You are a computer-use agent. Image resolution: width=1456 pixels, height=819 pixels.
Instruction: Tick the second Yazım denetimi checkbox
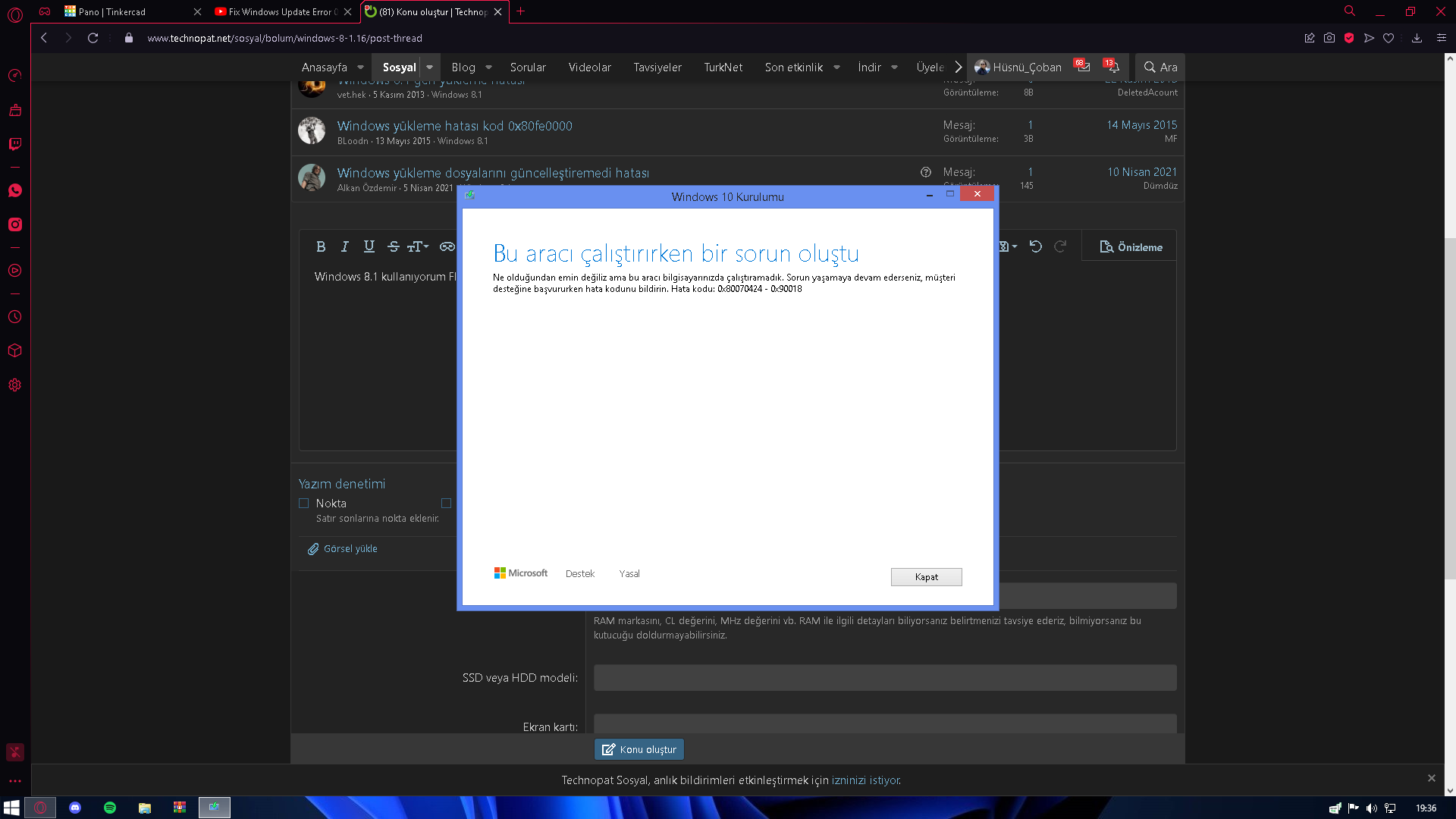coord(446,504)
